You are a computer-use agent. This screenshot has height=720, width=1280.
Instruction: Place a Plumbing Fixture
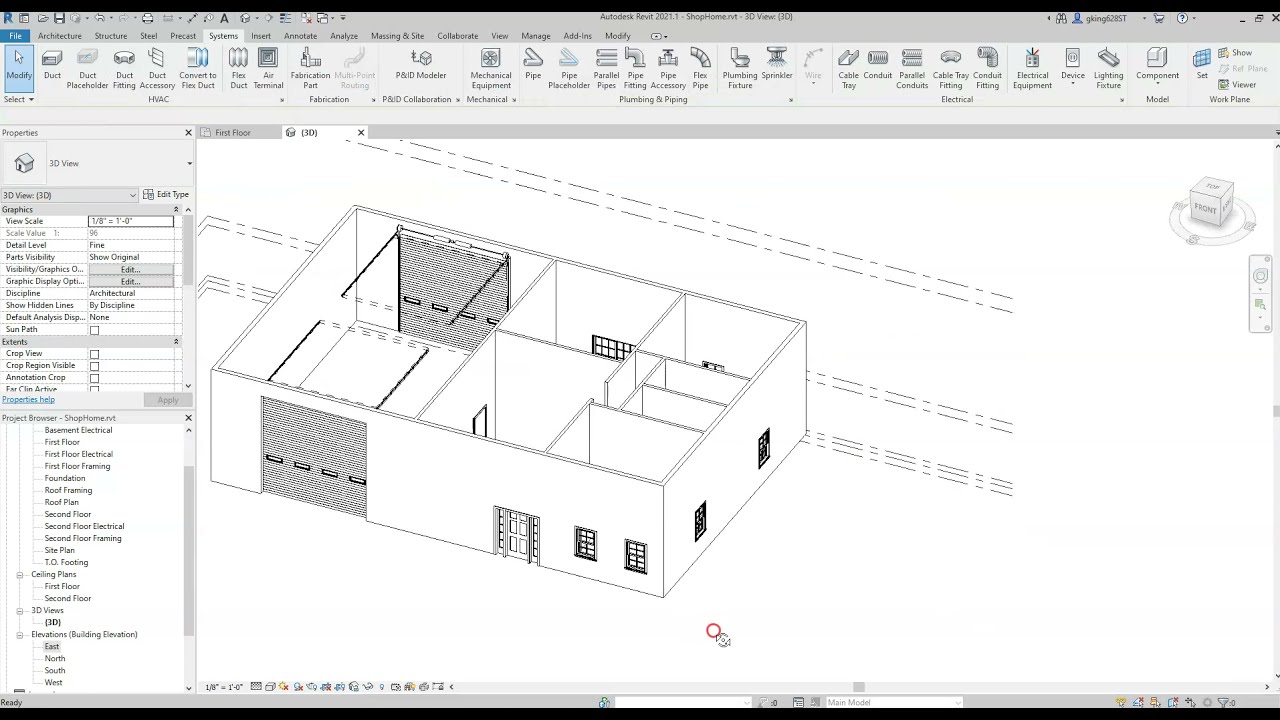740,68
